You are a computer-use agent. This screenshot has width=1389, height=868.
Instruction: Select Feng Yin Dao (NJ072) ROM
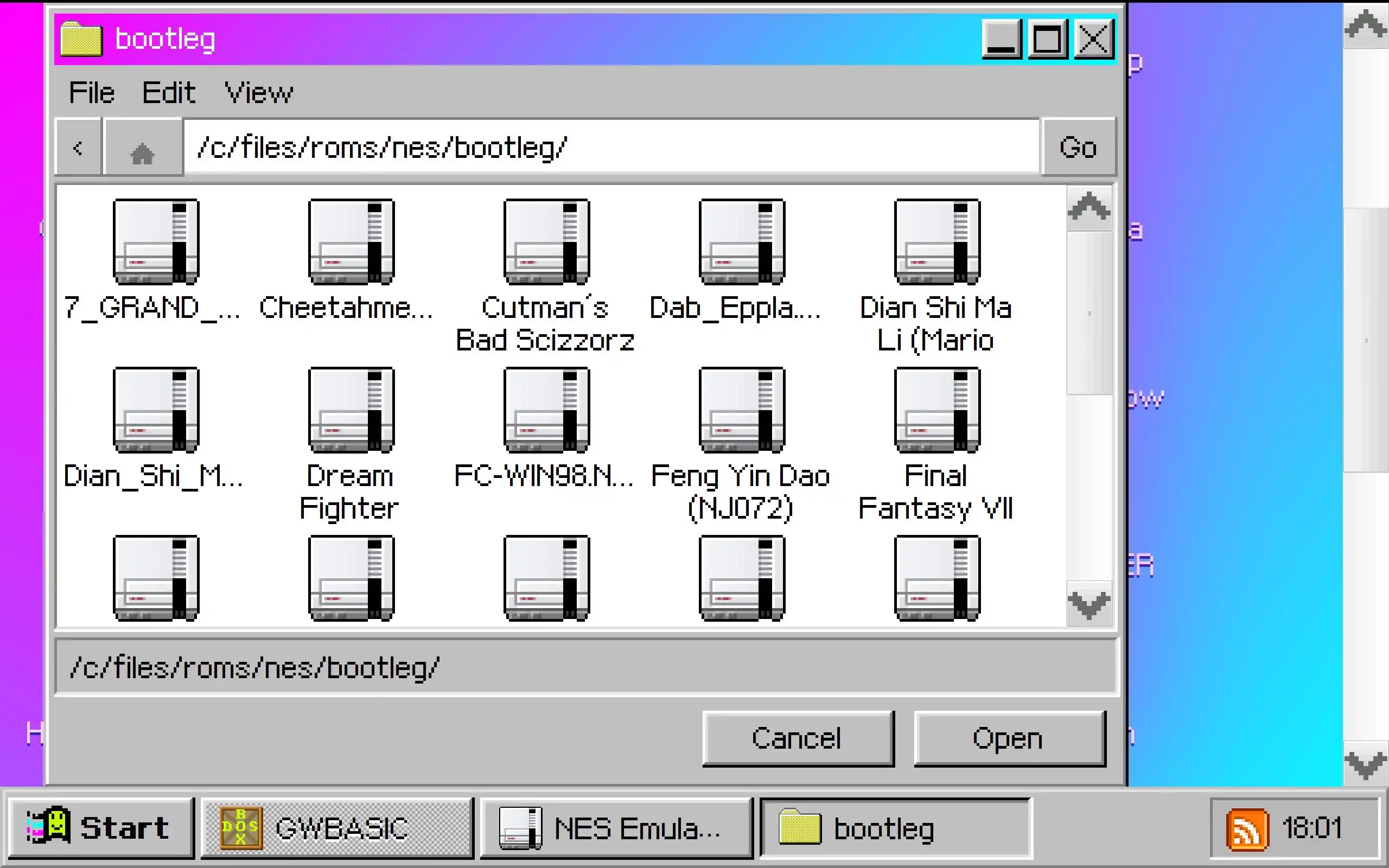coord(741,410)
